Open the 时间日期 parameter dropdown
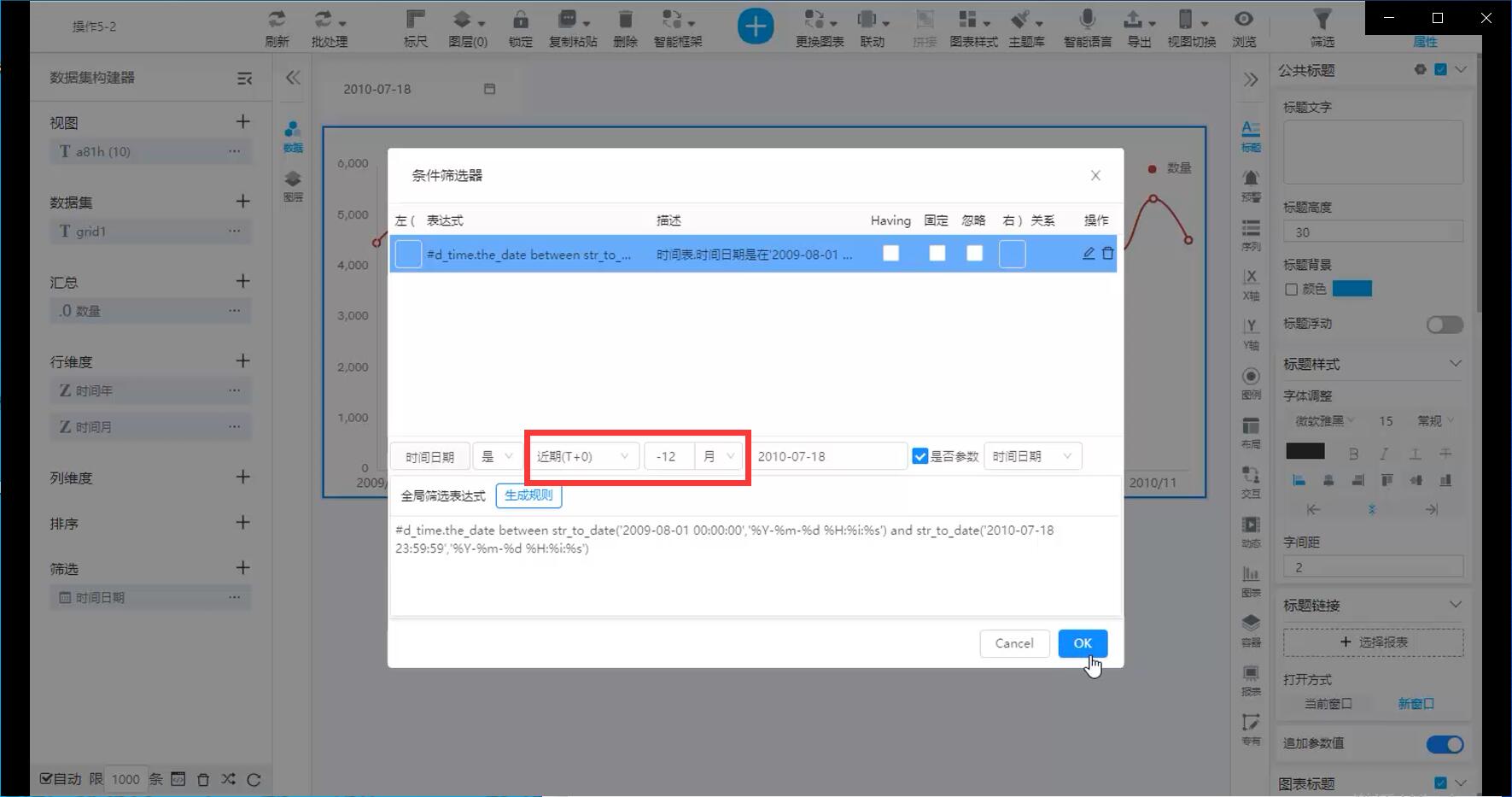This screenshot has width=1512, height=797. click(x=1032, y=456)
